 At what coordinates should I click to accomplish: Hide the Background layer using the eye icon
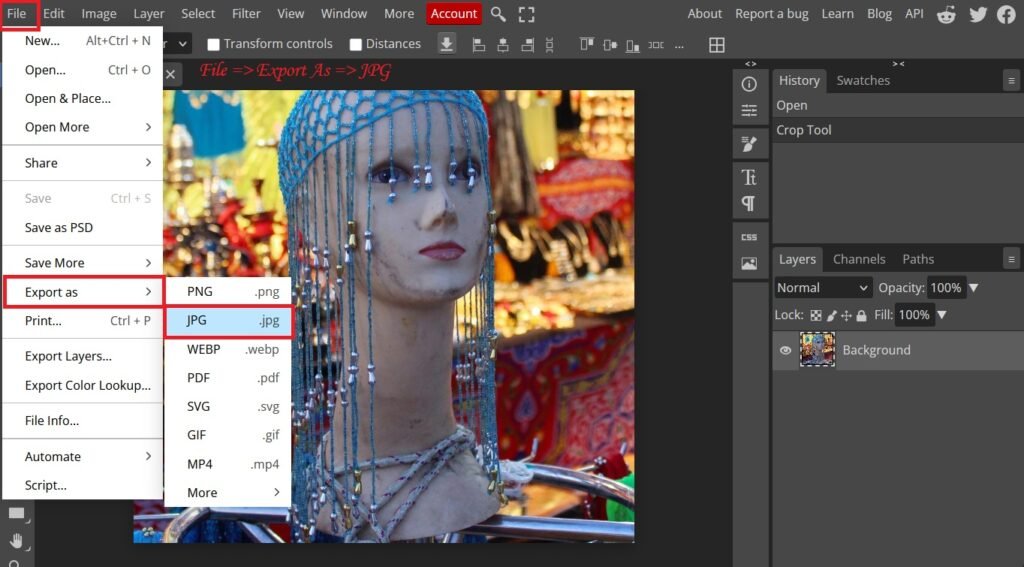[786, 350]
